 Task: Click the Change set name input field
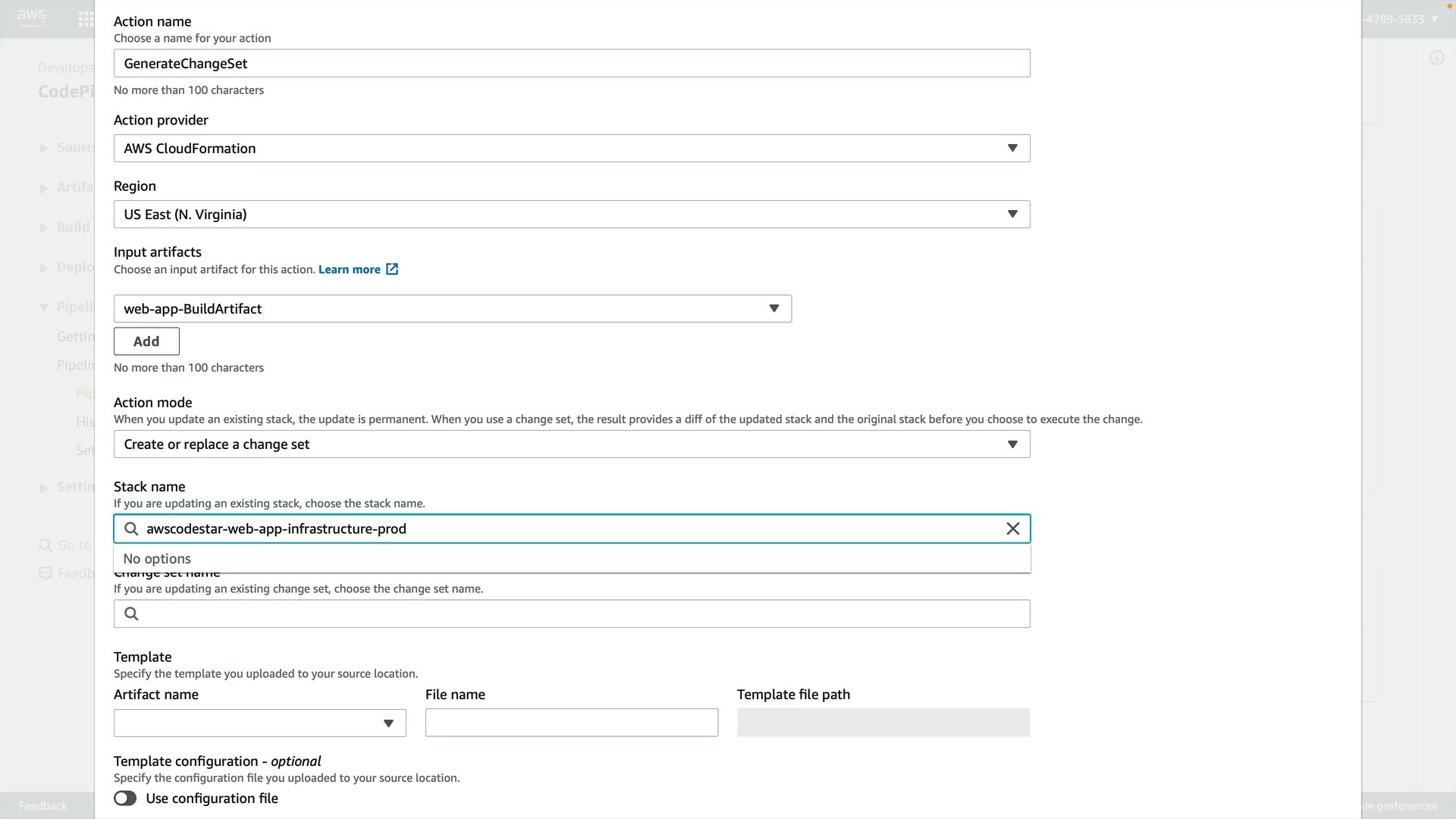(584, 613)
